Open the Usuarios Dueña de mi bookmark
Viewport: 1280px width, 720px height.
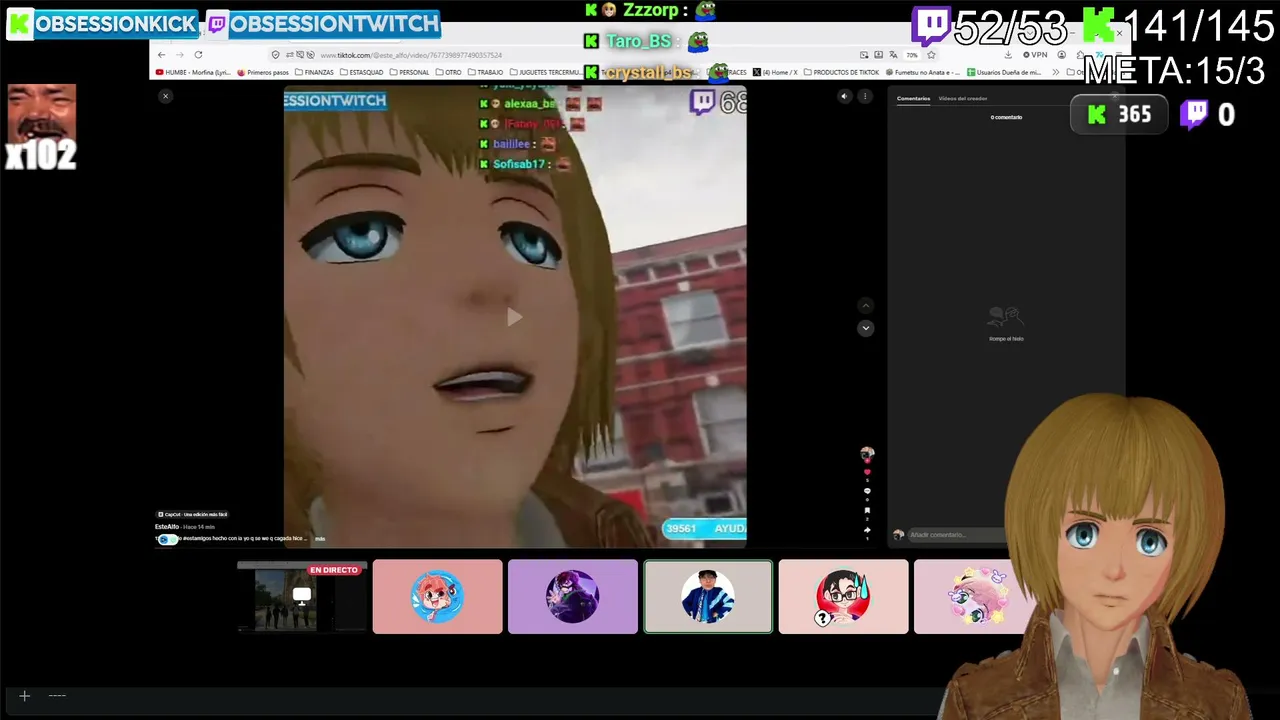coord(1006,72)
